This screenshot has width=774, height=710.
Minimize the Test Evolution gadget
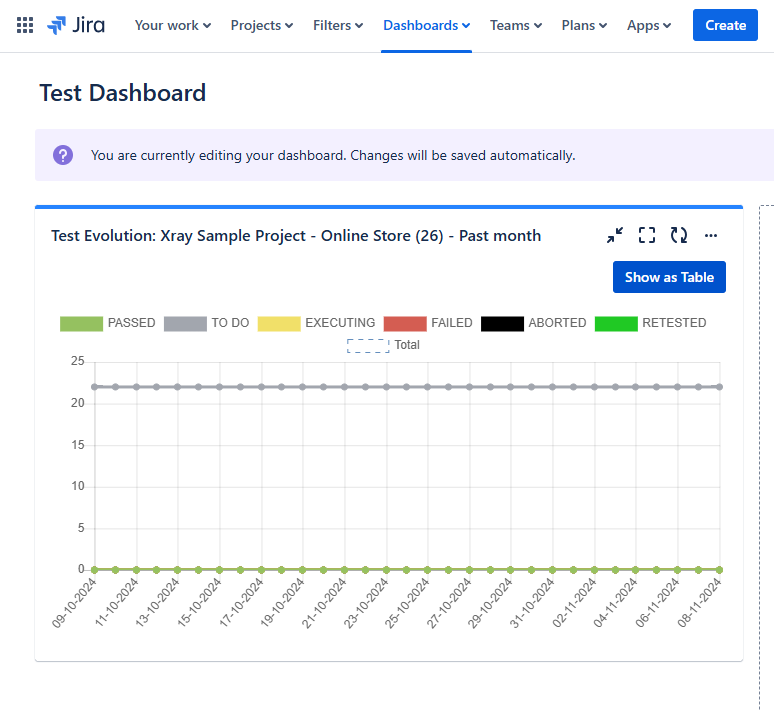[x=615, y=235]
